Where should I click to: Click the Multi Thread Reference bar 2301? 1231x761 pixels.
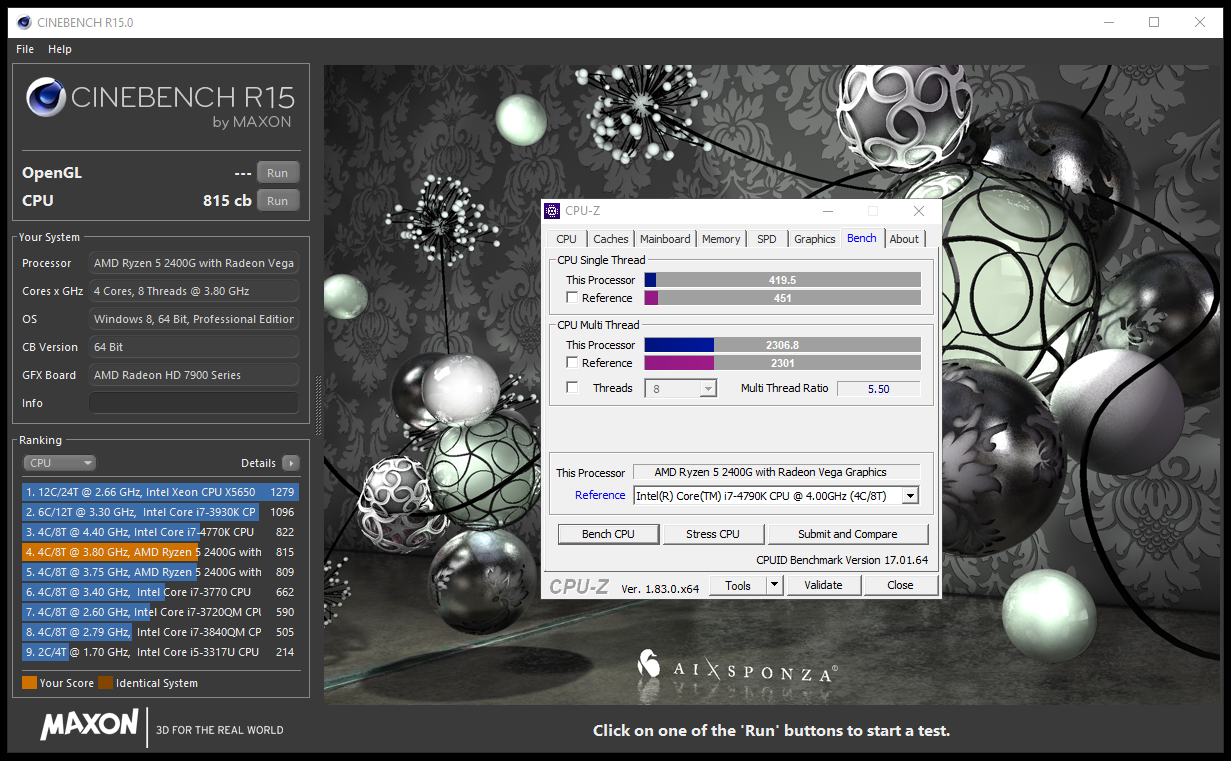coord(782,362)
